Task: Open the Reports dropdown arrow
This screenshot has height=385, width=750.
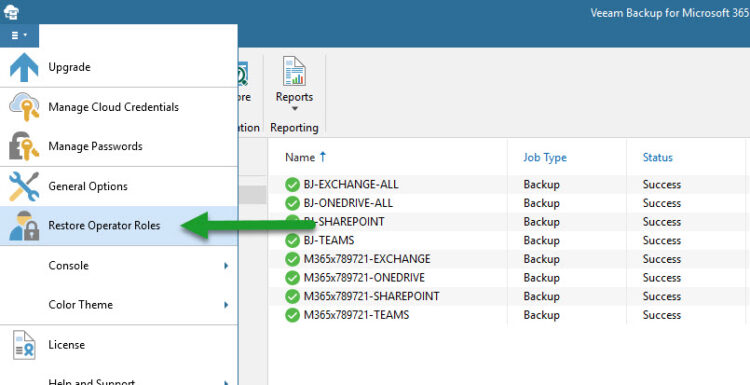Action: coord(294,109)
